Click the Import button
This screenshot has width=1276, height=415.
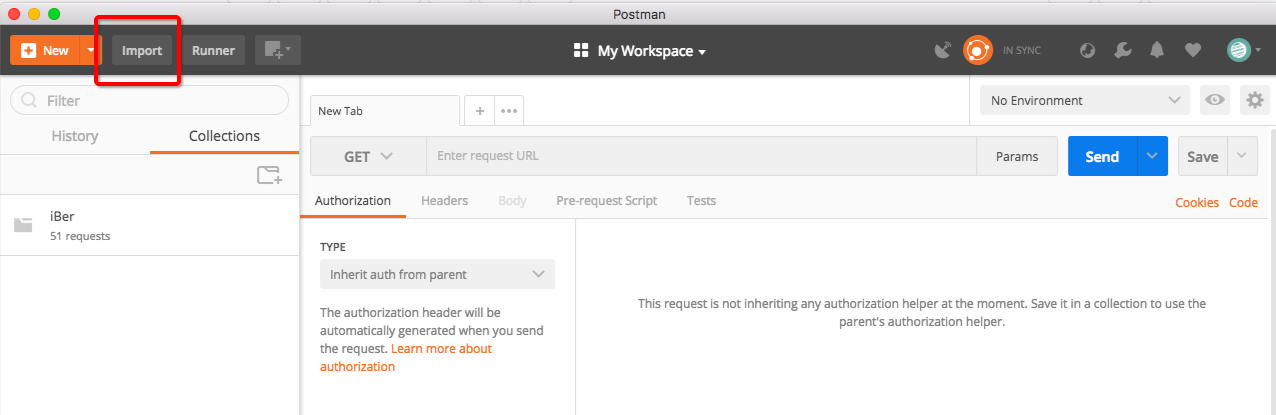(x=142, y=50)
